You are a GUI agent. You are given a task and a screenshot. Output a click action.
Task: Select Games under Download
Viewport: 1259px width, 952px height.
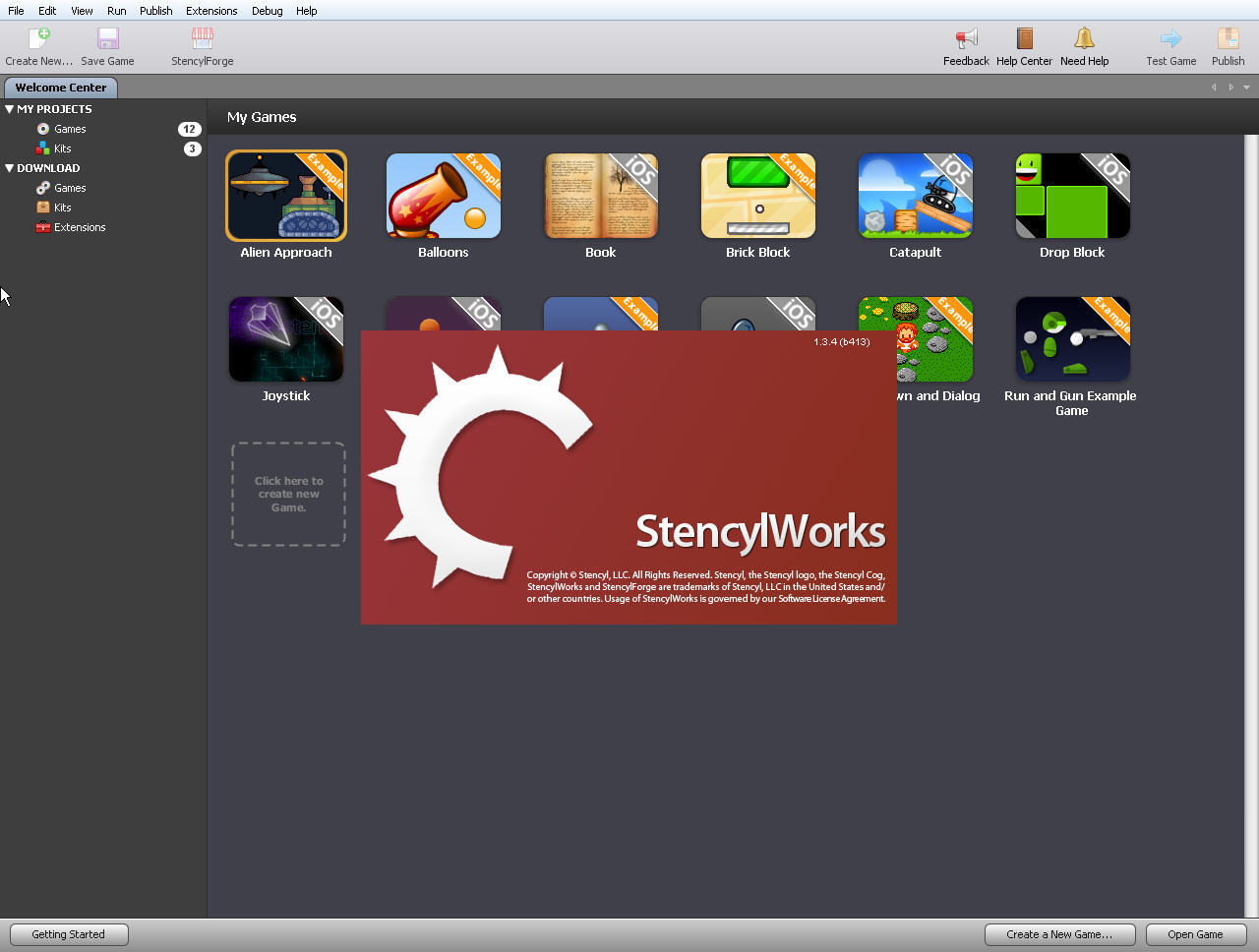(70, 188)
